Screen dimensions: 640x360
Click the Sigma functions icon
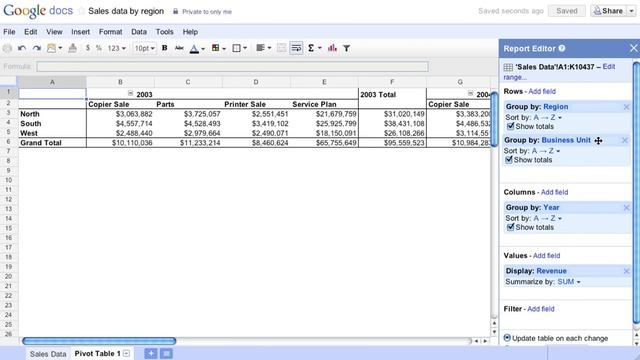(x=311, y=48)
